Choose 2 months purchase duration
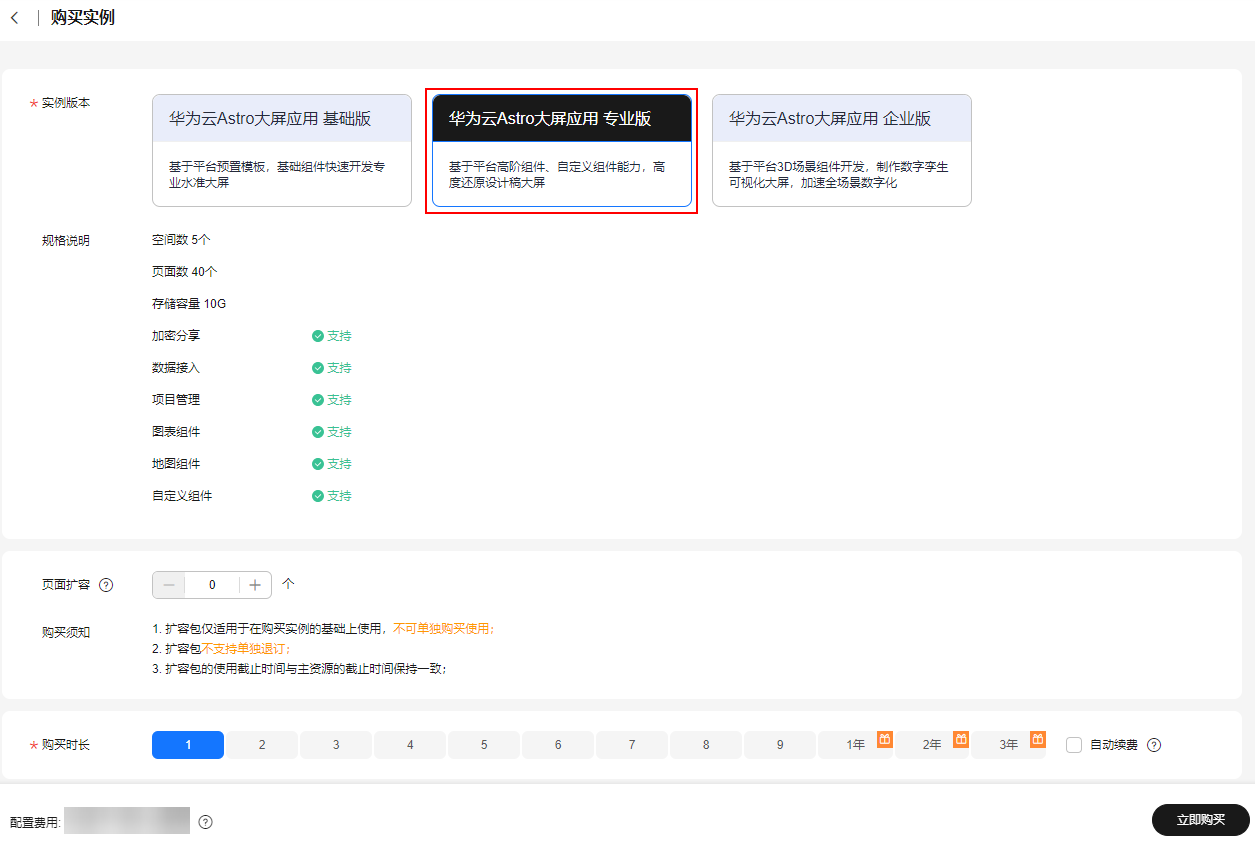Screen dimensions: 1255x844 [x=262, y=745]
